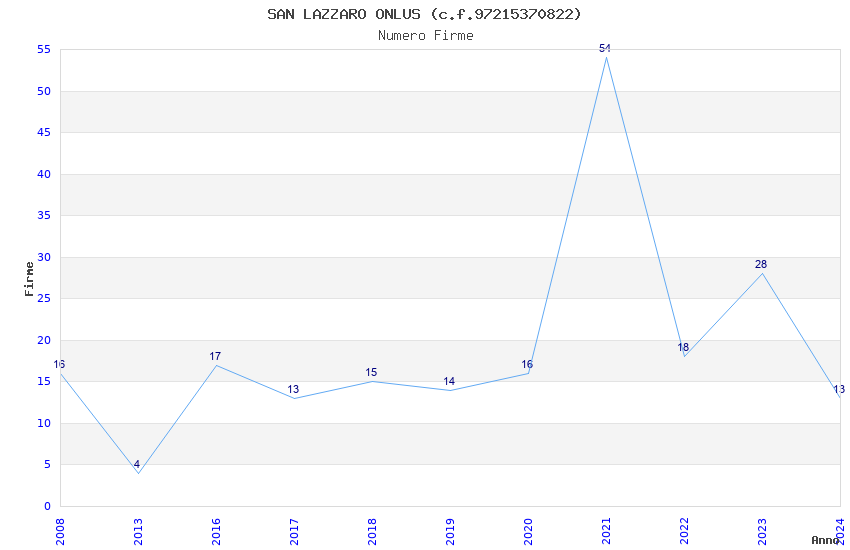Image resolution: width=850 pixels, height=550 pixels.
Task: Select the data label "4" above 2013
Action: [137, 464]
